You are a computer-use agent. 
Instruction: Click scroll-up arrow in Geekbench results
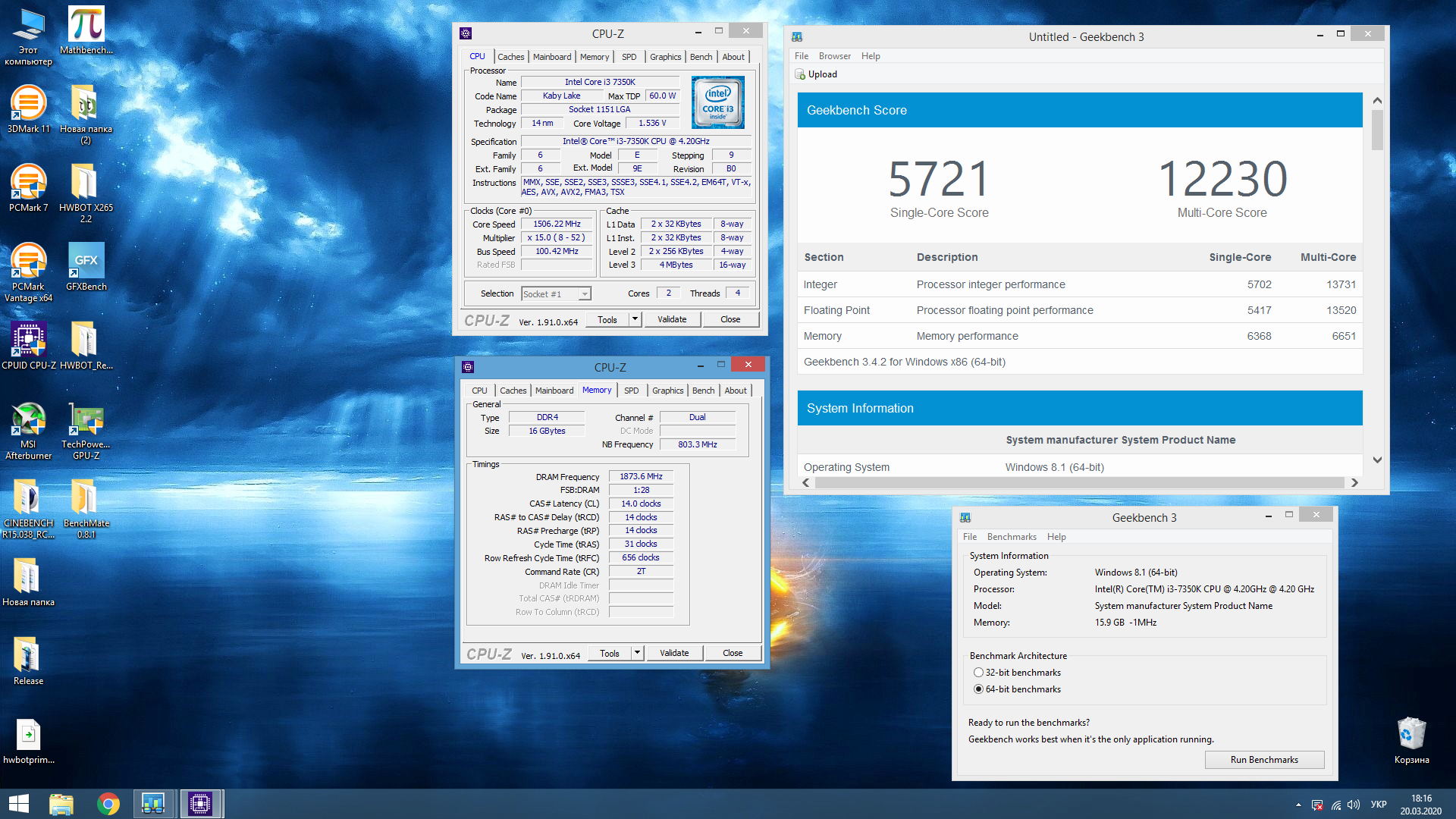coord(1377,101)
